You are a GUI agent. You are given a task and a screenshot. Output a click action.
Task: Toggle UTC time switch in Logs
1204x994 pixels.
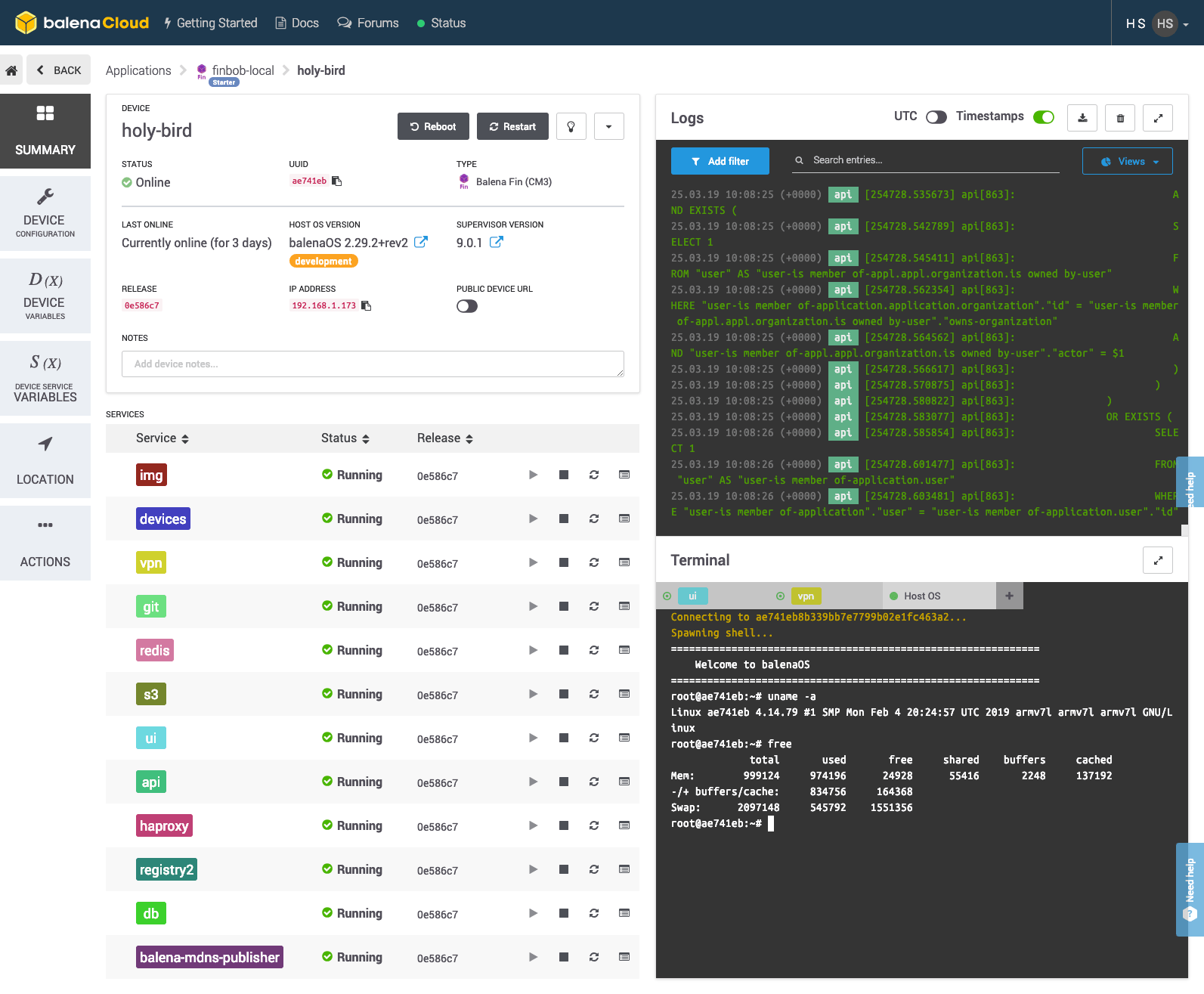936,117
